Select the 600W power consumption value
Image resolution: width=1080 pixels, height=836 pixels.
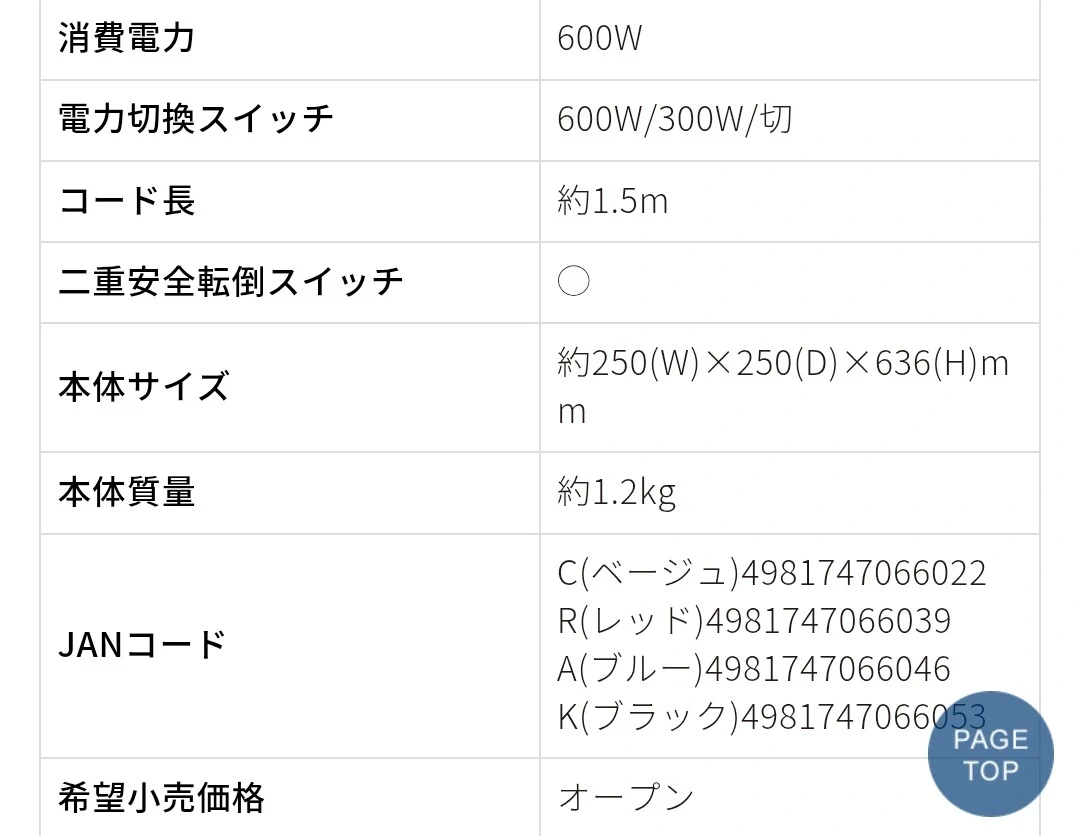pyautogui.click(x=600, y=39)
